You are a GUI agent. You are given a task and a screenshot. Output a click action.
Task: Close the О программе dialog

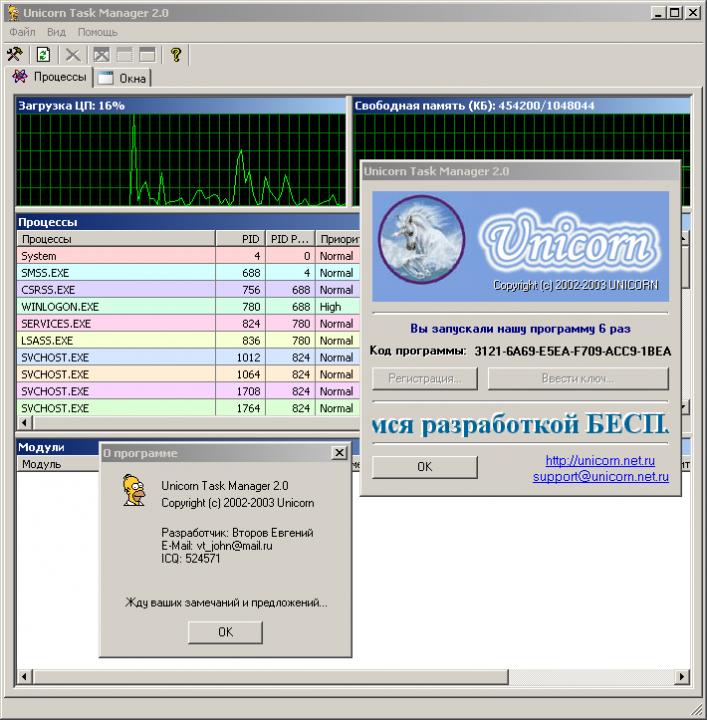(x=339, y=453)
